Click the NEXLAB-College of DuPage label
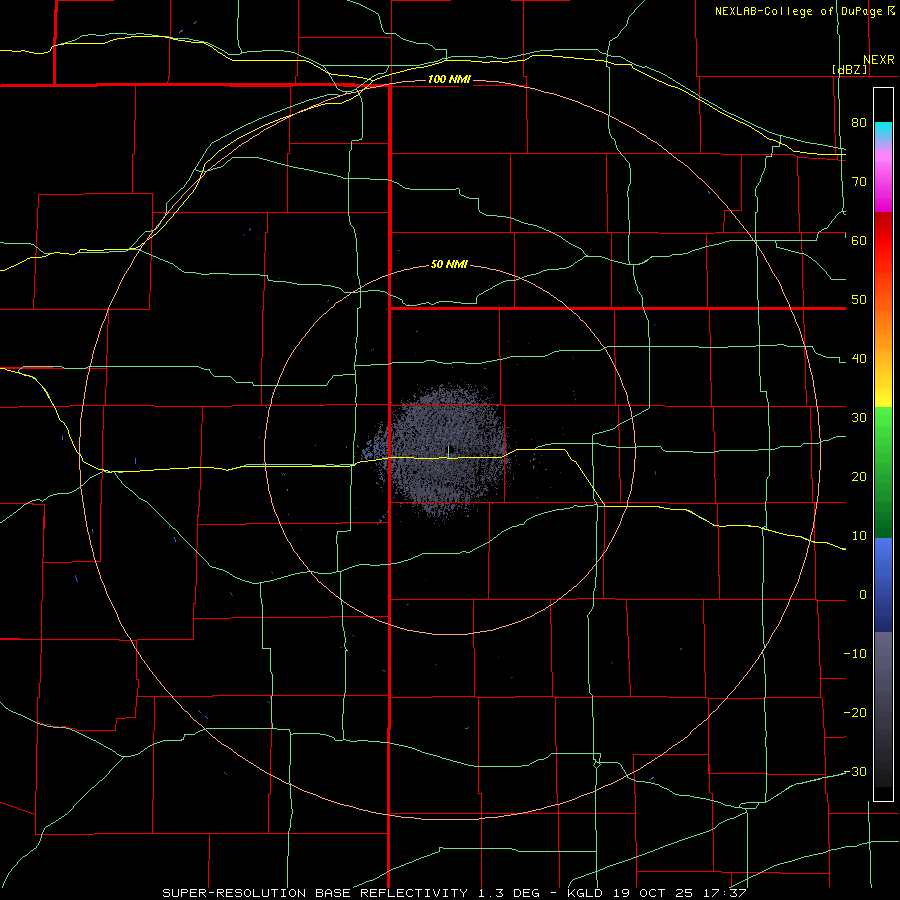The width and height of the screenshot is (900, 900). [x=800, y=11]
